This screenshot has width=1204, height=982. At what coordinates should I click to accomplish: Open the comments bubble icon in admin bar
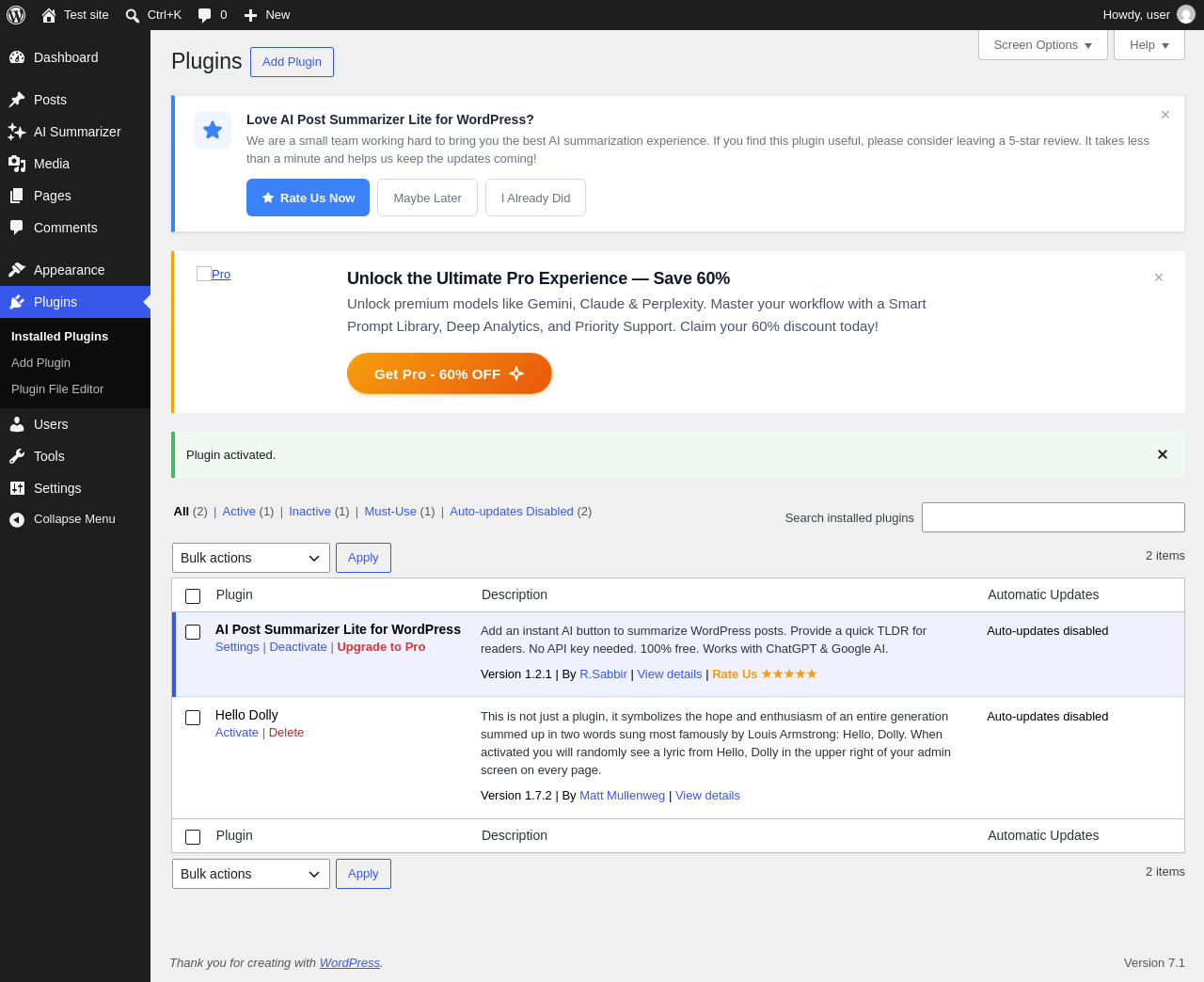tap(205, 15)
